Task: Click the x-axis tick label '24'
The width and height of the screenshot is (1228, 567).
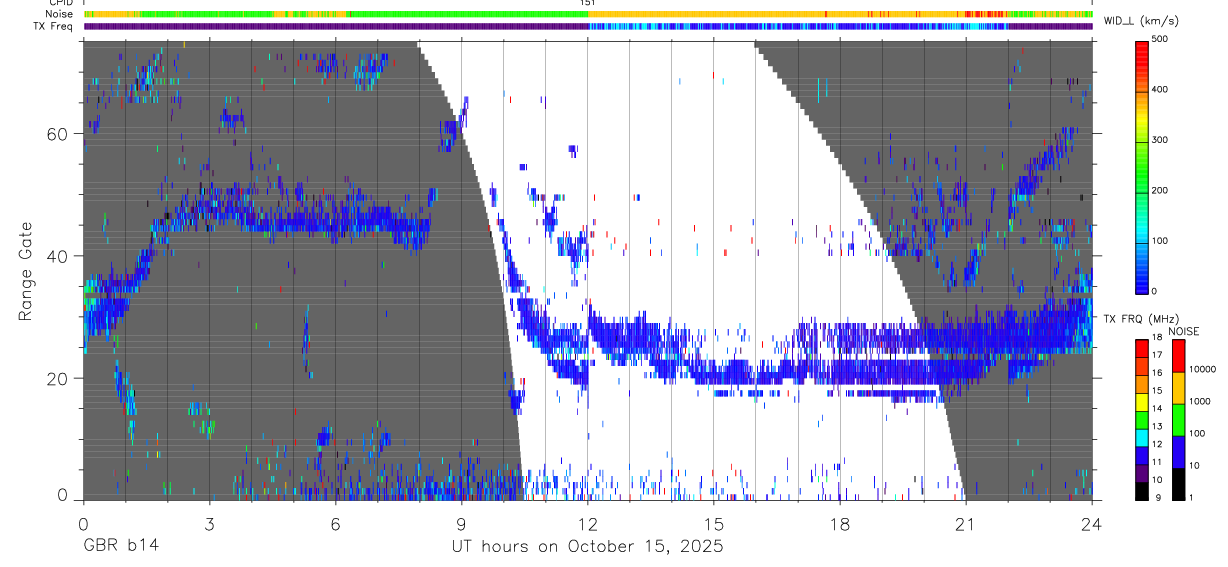Action: pyautogui.click(x=1092, y=523)
